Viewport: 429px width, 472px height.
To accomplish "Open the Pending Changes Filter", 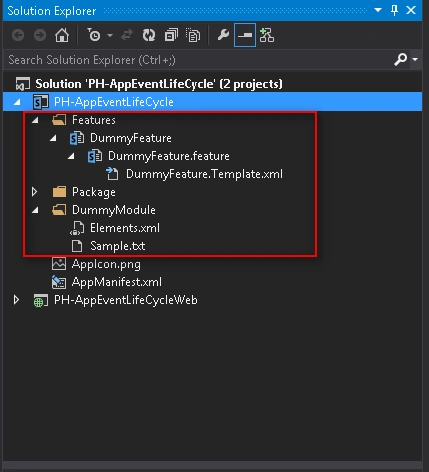I will point(94,35).
